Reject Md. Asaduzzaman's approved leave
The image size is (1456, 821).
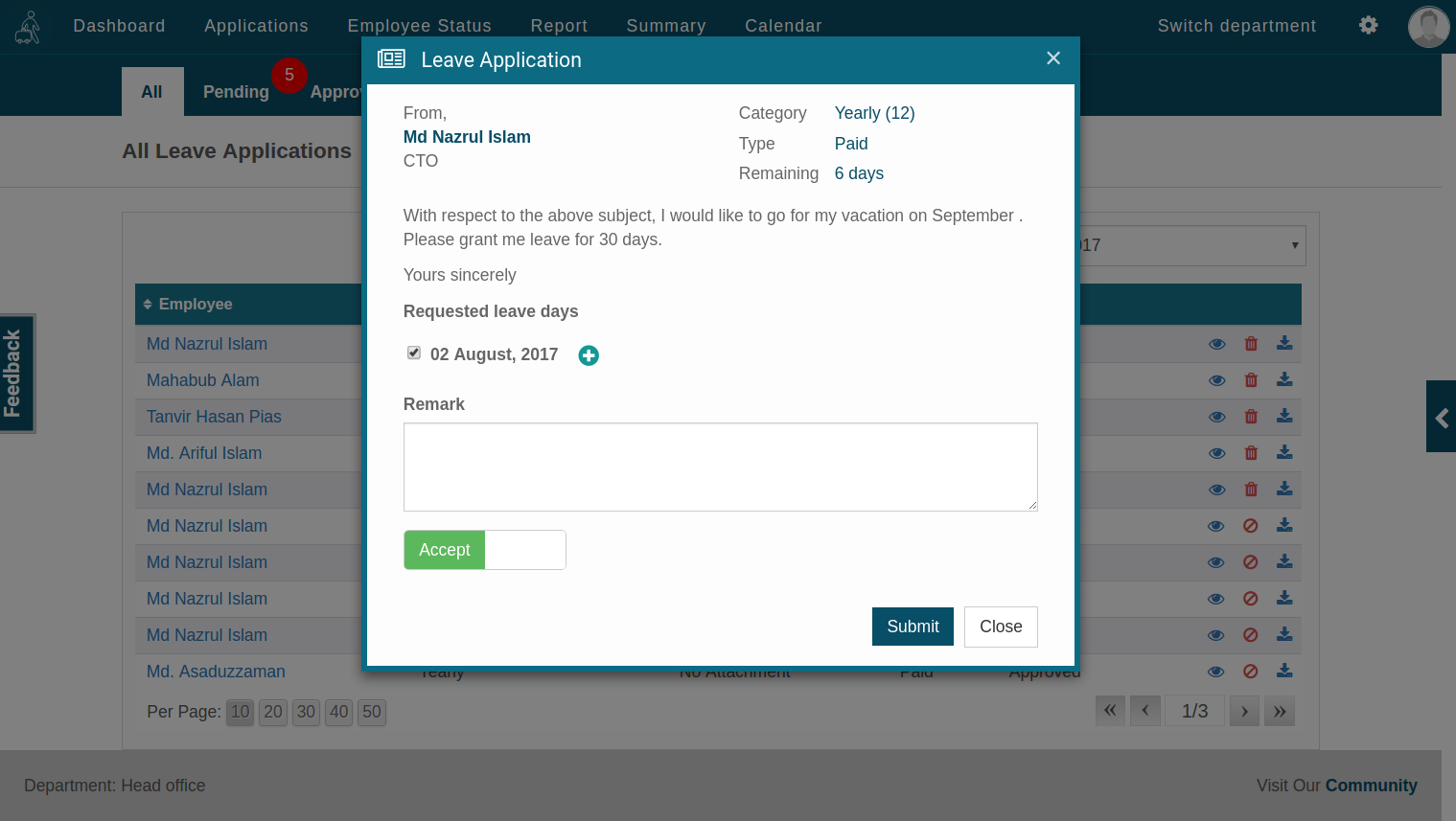pyautogui.click(x=1250, y=671)
